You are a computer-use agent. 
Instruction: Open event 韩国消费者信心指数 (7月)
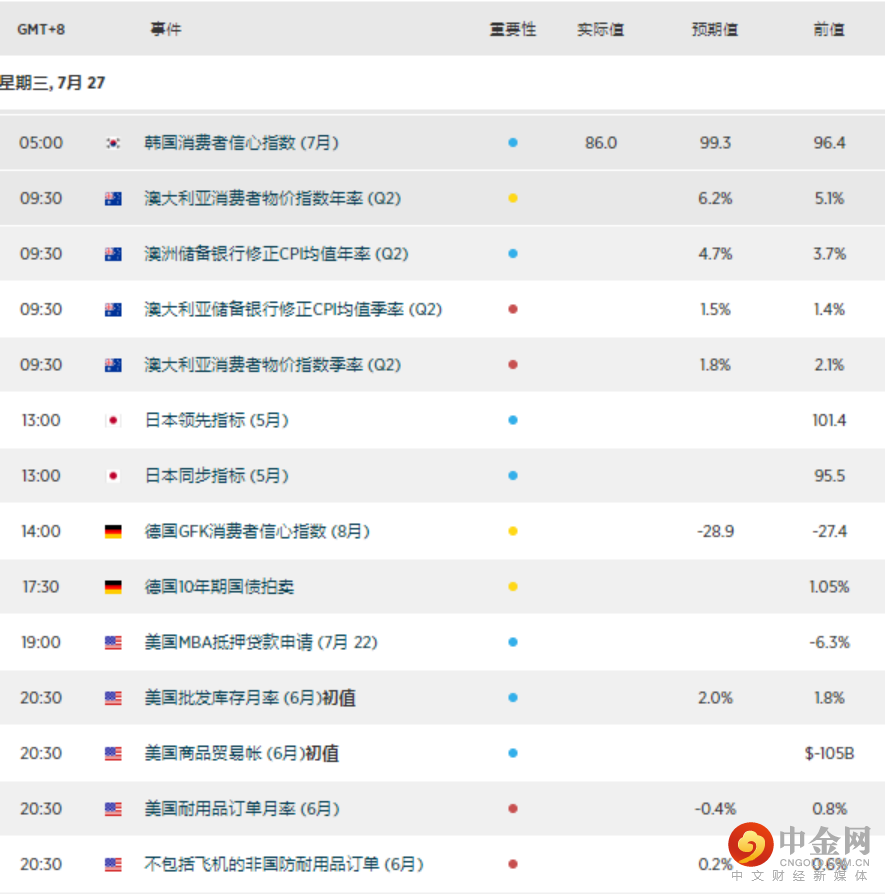[x=242, y=143]
